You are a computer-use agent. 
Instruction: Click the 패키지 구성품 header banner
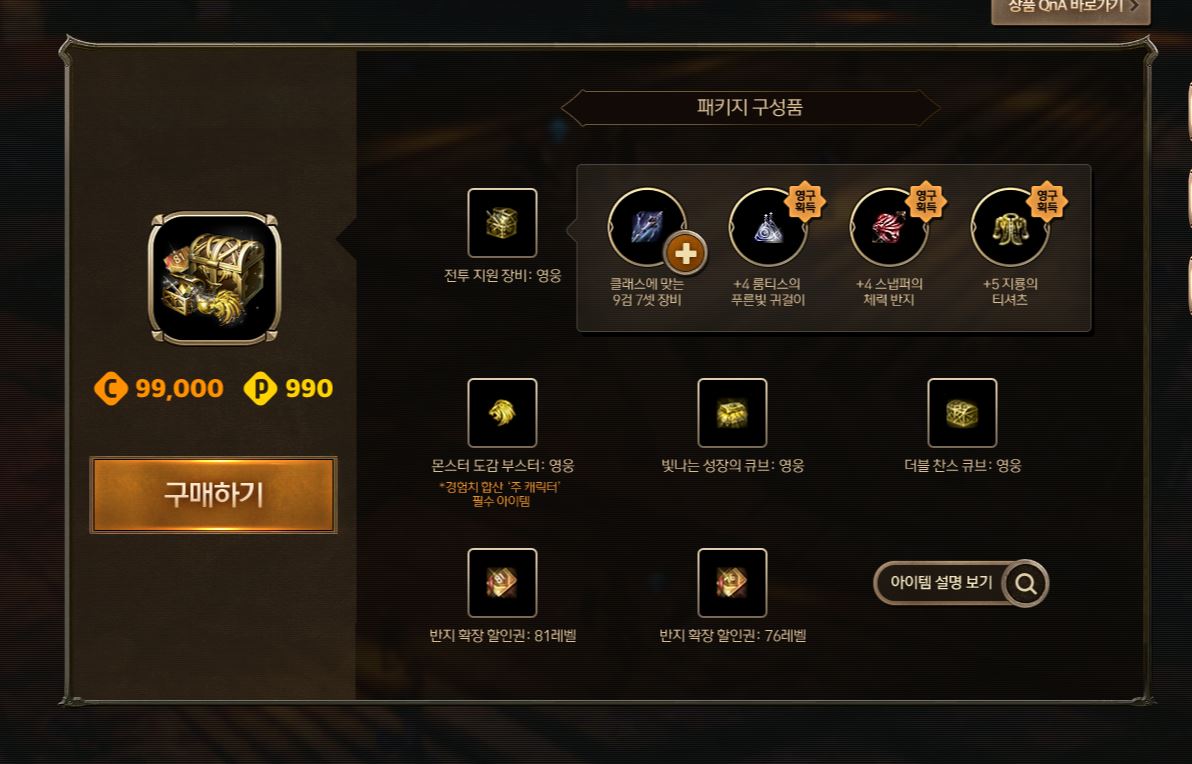point(750,107)
